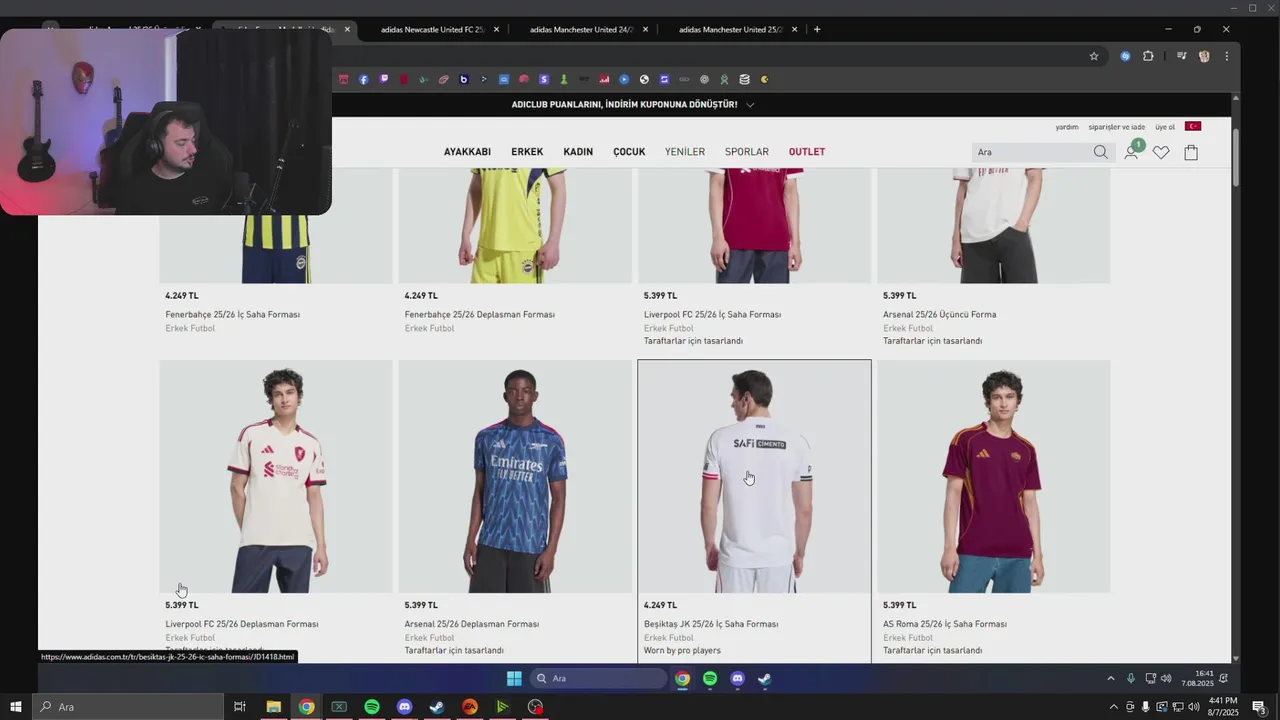Screen dimensions: 1280x720
Task: Click the Turkish flag country selector
Action: 1193,126
